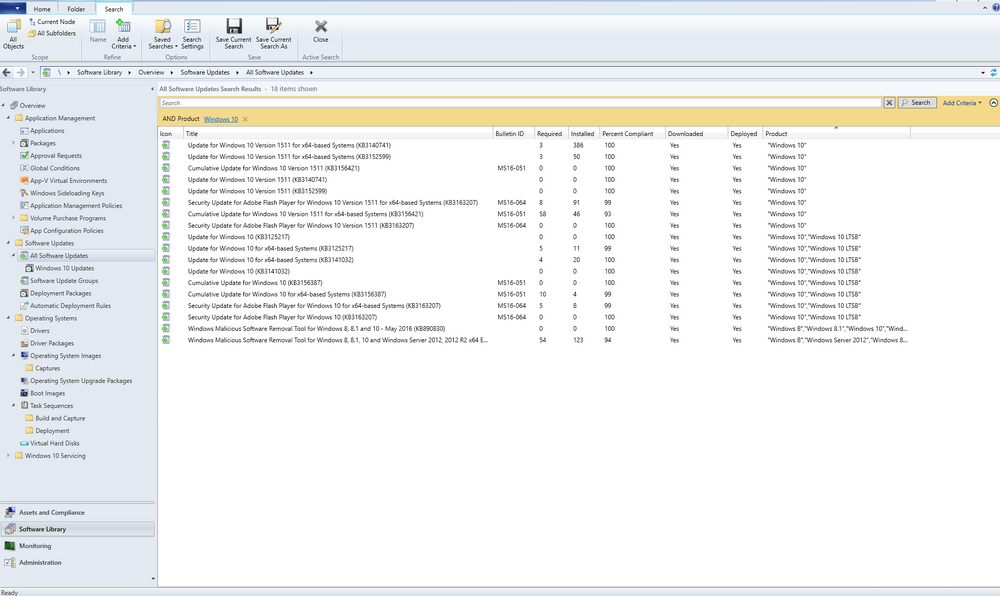Switch to Assets and Compliance workspace

pos(78,512)
